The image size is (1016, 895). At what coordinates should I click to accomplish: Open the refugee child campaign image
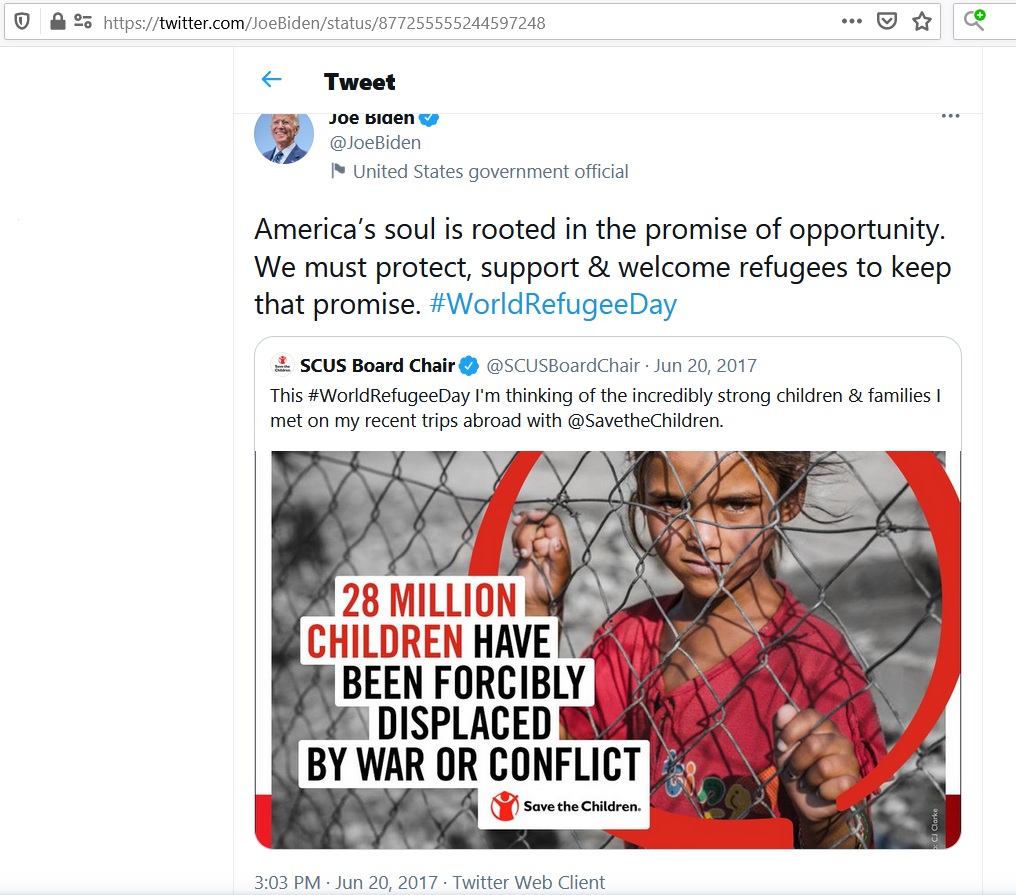[x=607, y=649]
